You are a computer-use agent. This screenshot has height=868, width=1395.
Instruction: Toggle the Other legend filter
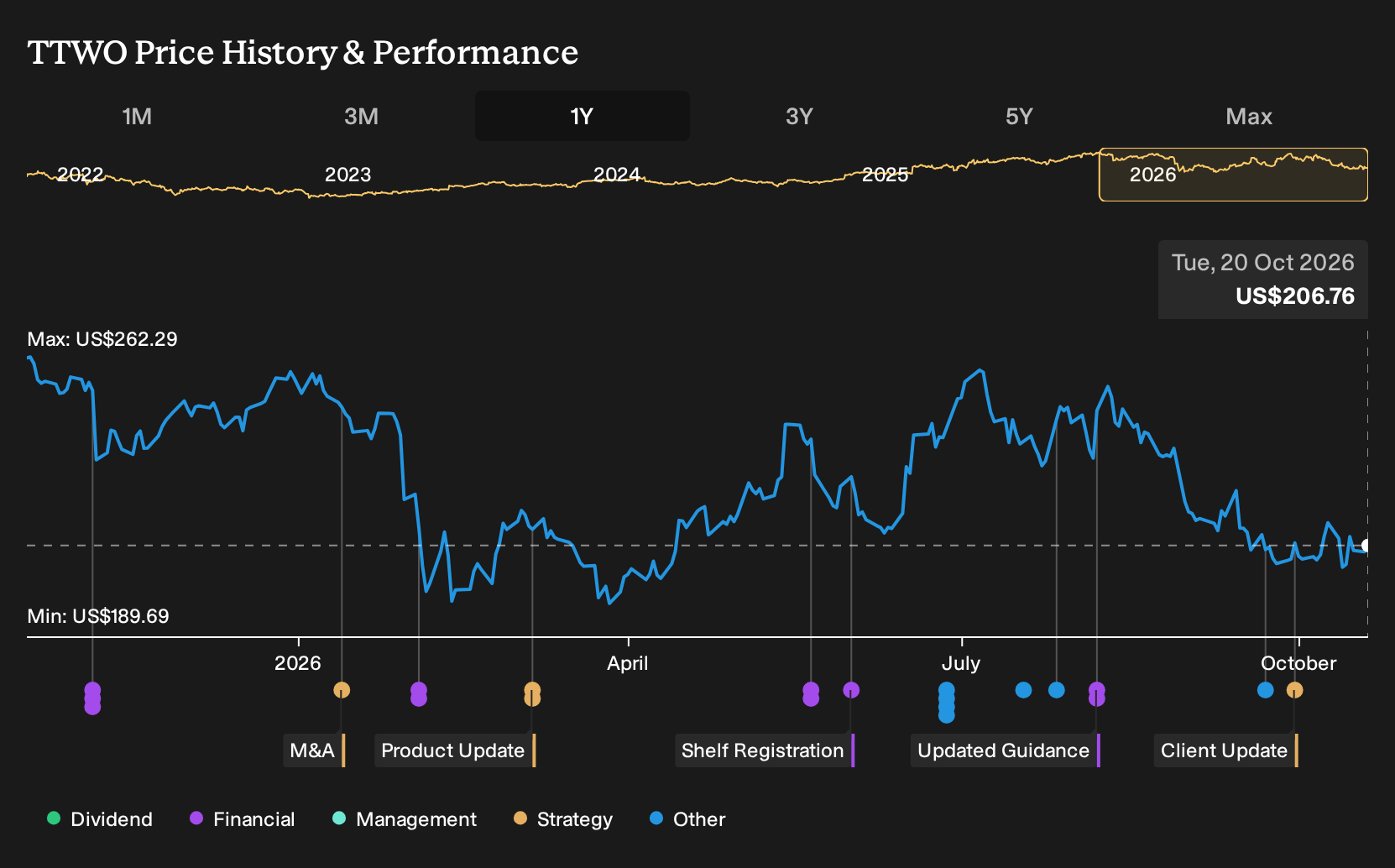click(x=687, y=819)
